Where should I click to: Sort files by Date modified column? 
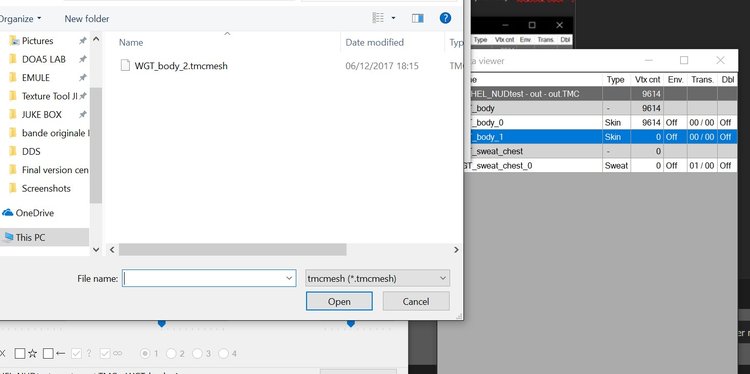[375, 42]
